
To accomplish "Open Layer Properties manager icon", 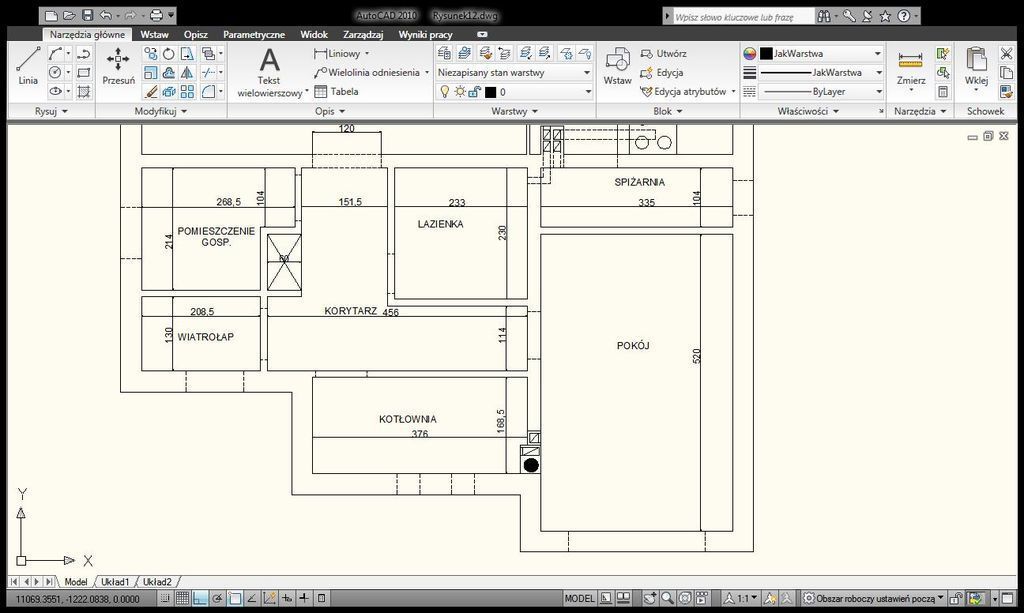I will (445, 53).
